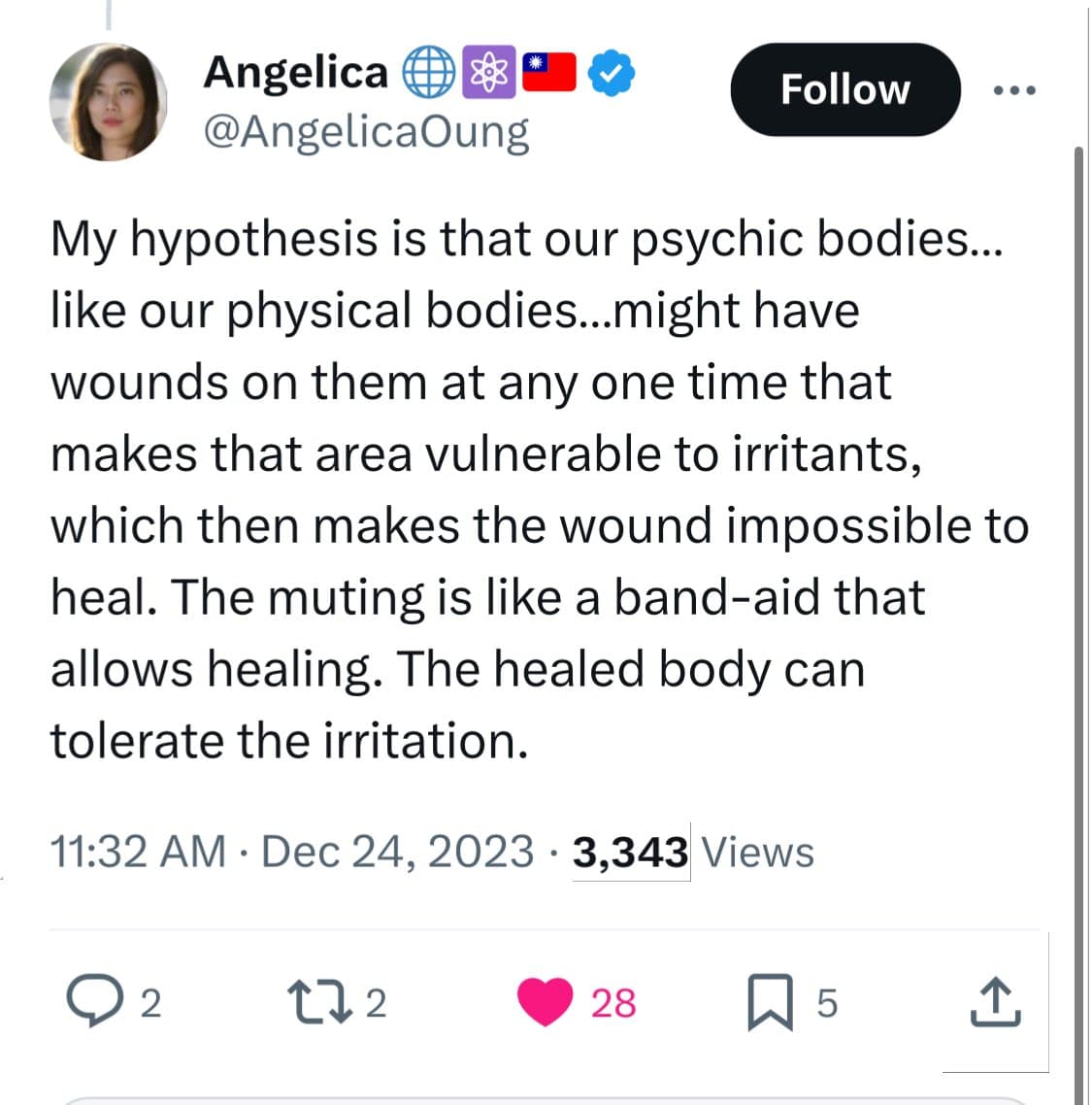Screen dimensions: 1092x1105
Task: Click the tweet text body
Action: coord(539,489)
